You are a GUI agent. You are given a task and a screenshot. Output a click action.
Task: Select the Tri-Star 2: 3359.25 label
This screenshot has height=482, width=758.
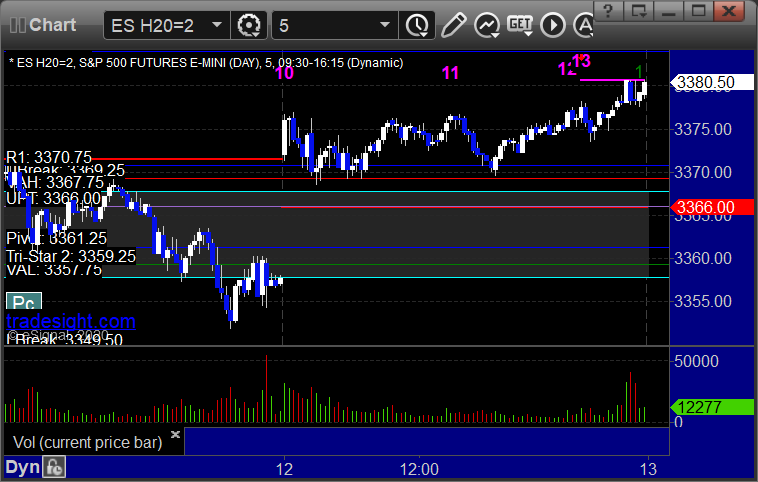(x=71, y=256)
